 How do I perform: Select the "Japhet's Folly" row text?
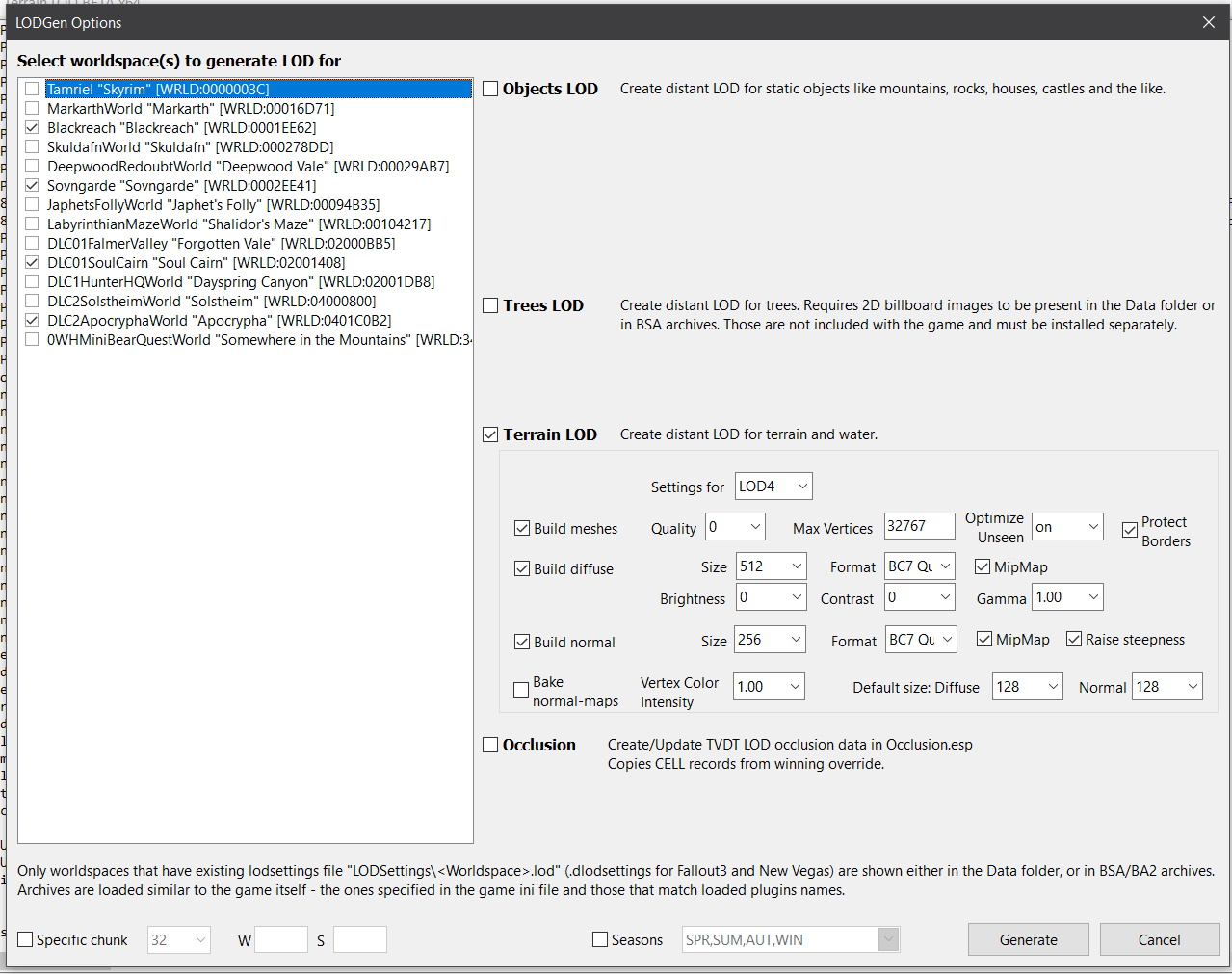tap(213, 204)
